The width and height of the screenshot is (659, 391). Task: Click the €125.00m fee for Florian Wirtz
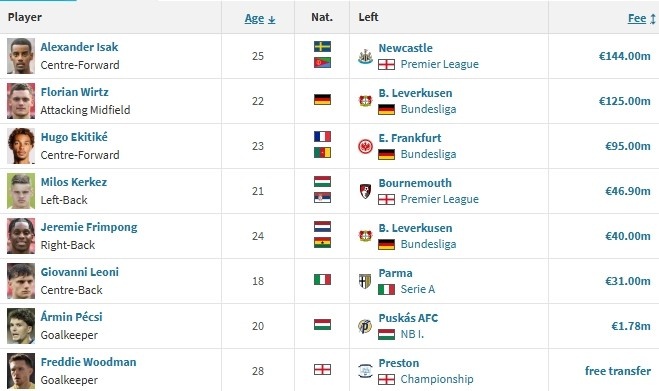(625, 101)
